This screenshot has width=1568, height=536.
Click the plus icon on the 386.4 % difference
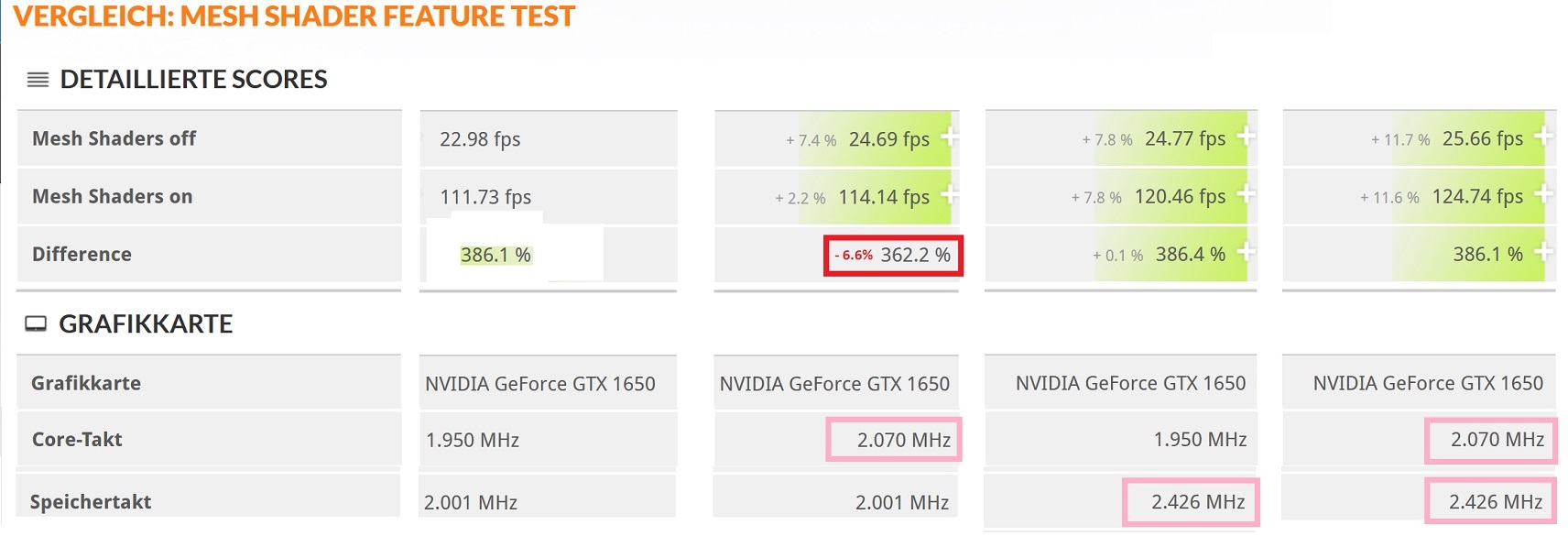(1244, 254)
